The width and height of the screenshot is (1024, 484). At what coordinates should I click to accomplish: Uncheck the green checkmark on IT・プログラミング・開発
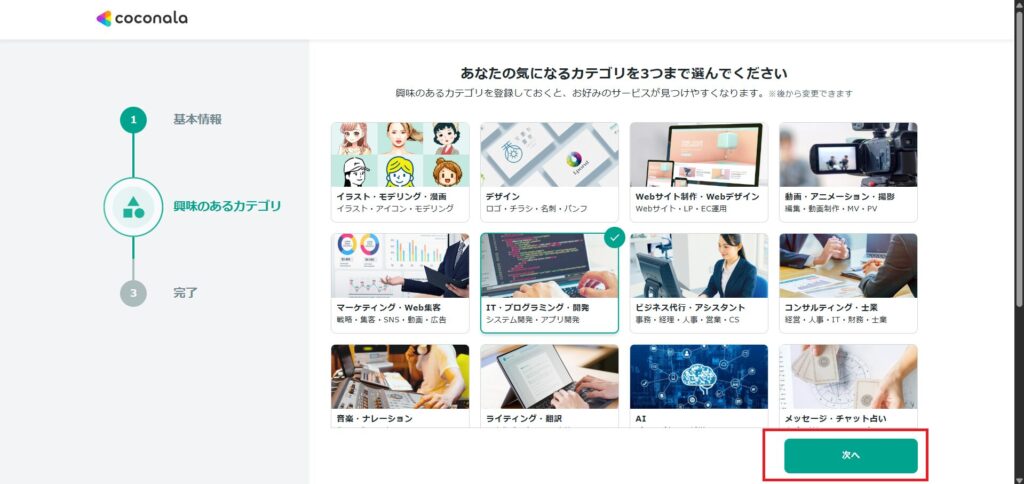pos(615,237)
